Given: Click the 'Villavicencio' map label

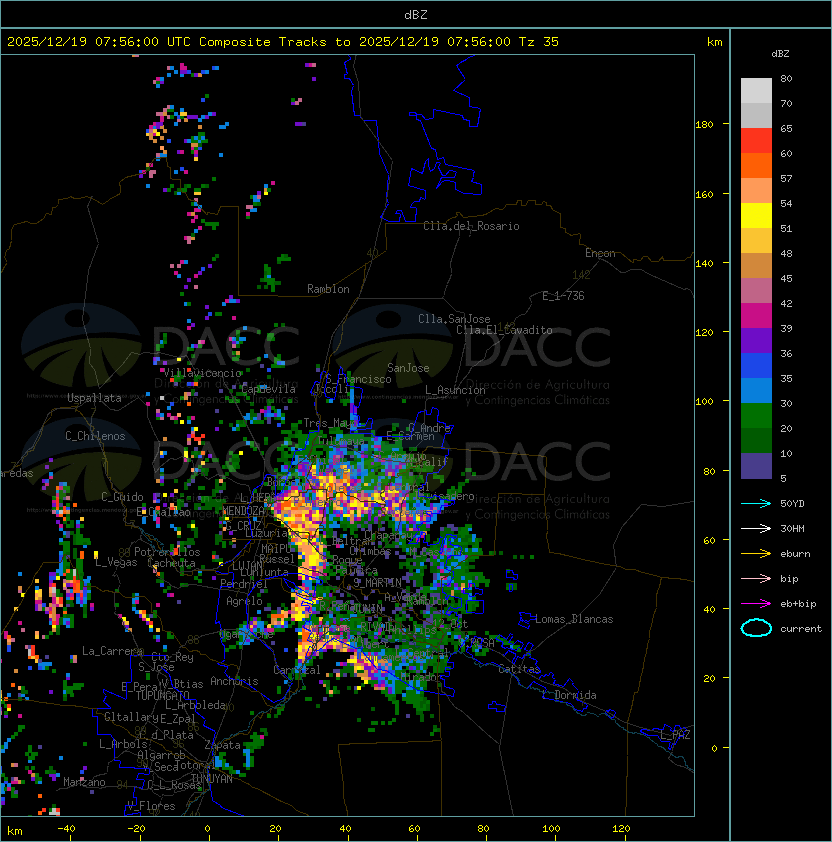Looking at the screenshot, I should tap(202, 373).
